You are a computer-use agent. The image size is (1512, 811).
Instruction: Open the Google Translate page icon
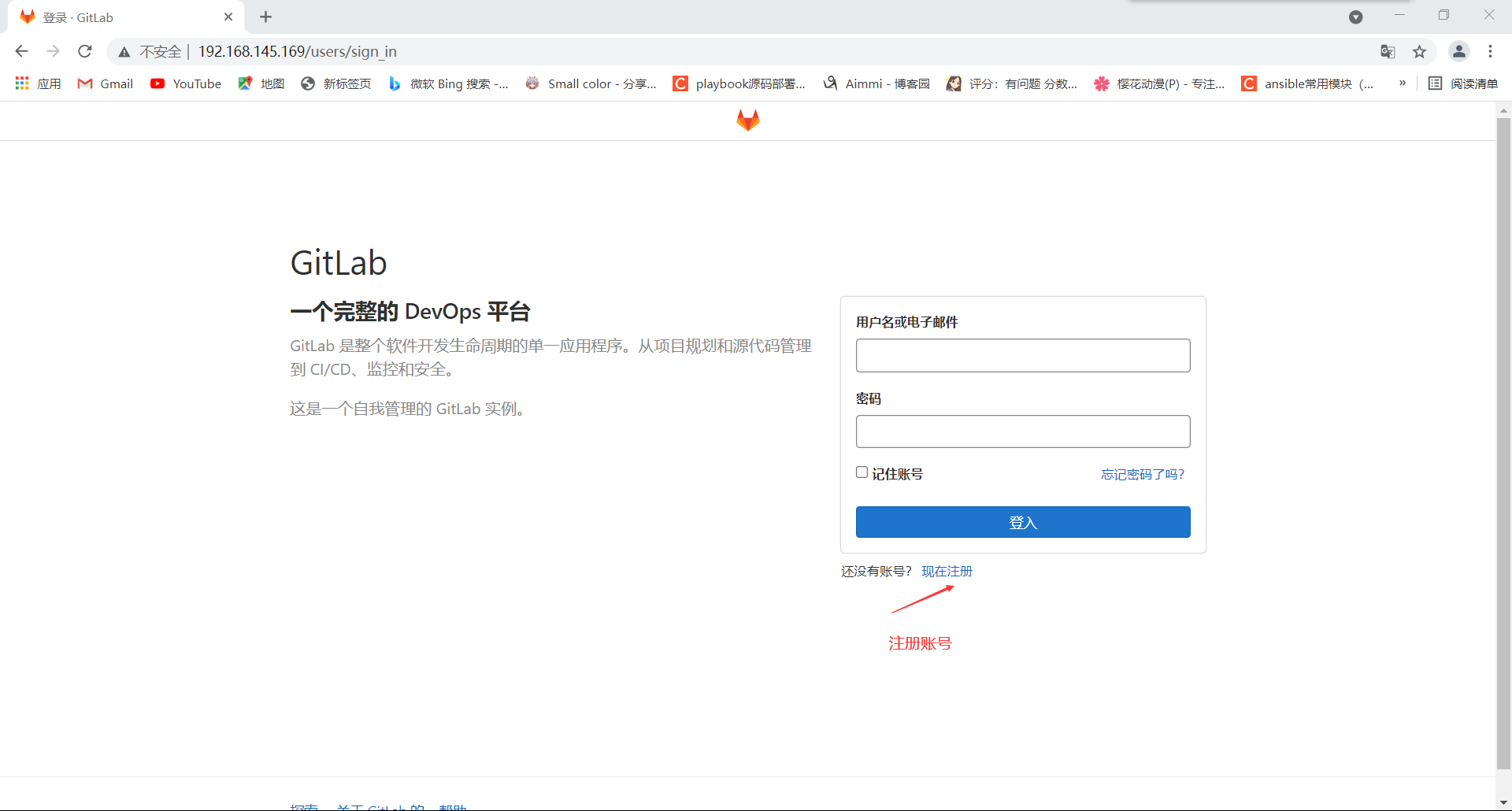coord(1388,52)
